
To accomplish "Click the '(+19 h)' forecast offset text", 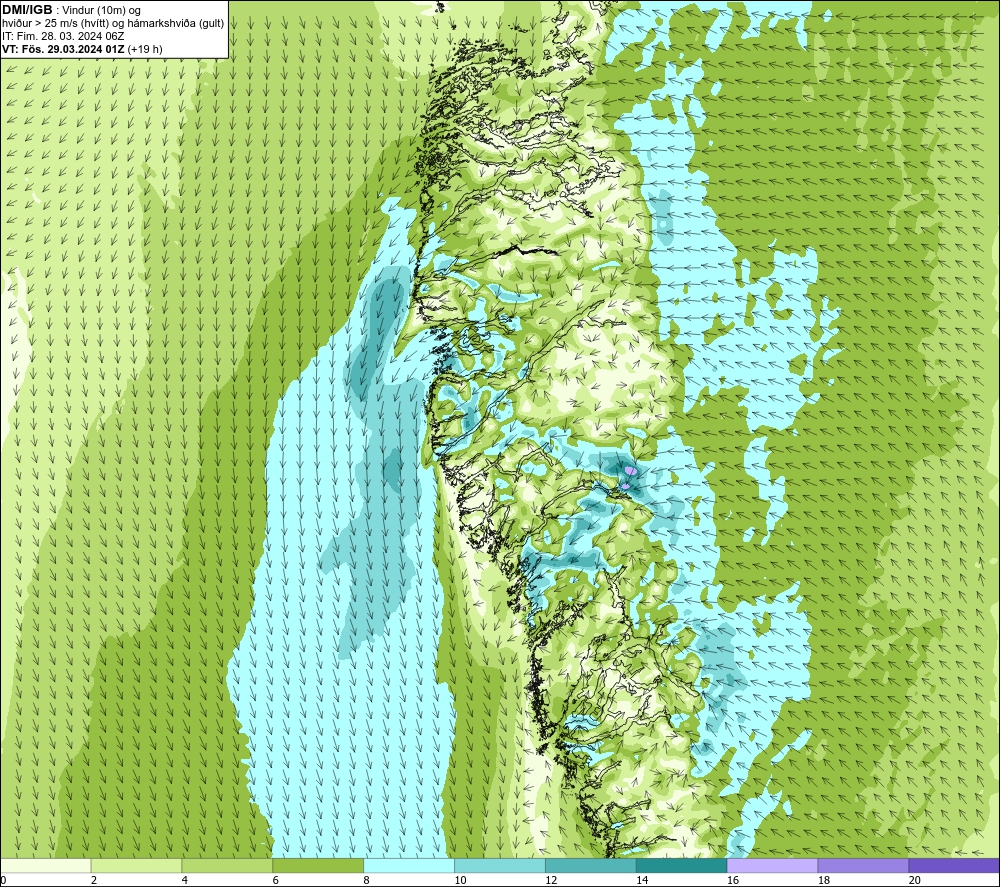I will pos(145,49).
